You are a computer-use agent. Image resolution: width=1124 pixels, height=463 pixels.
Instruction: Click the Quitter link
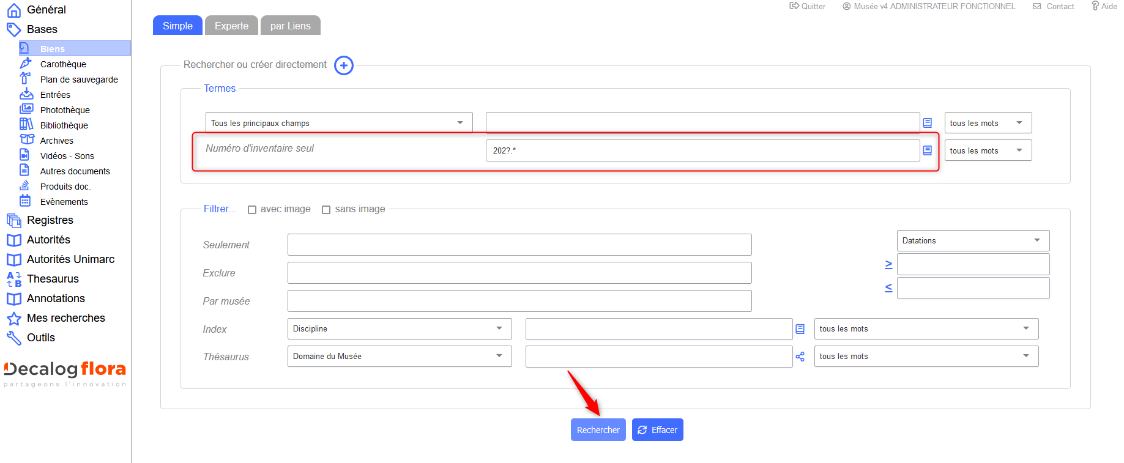(807, 6)
